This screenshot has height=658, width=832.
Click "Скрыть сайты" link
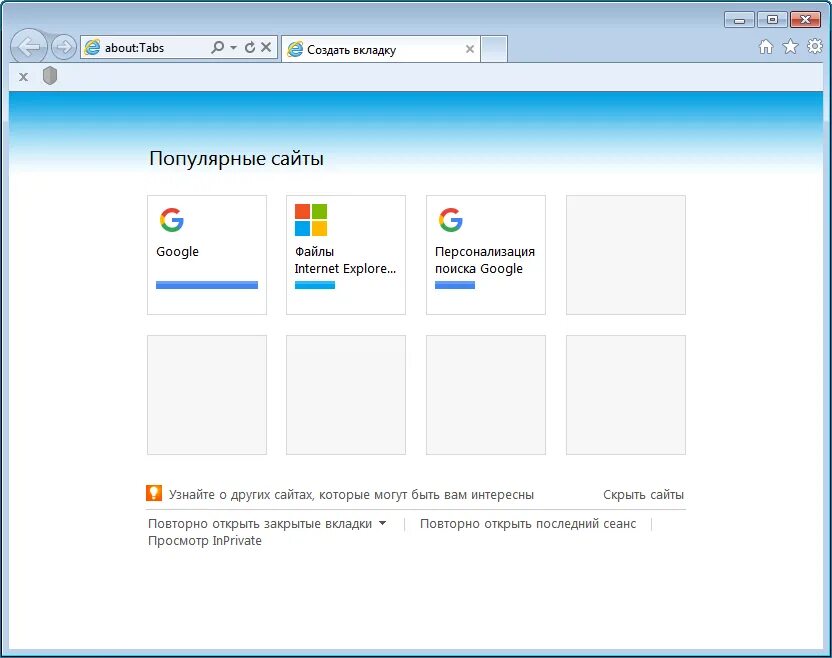click(643, 495)
